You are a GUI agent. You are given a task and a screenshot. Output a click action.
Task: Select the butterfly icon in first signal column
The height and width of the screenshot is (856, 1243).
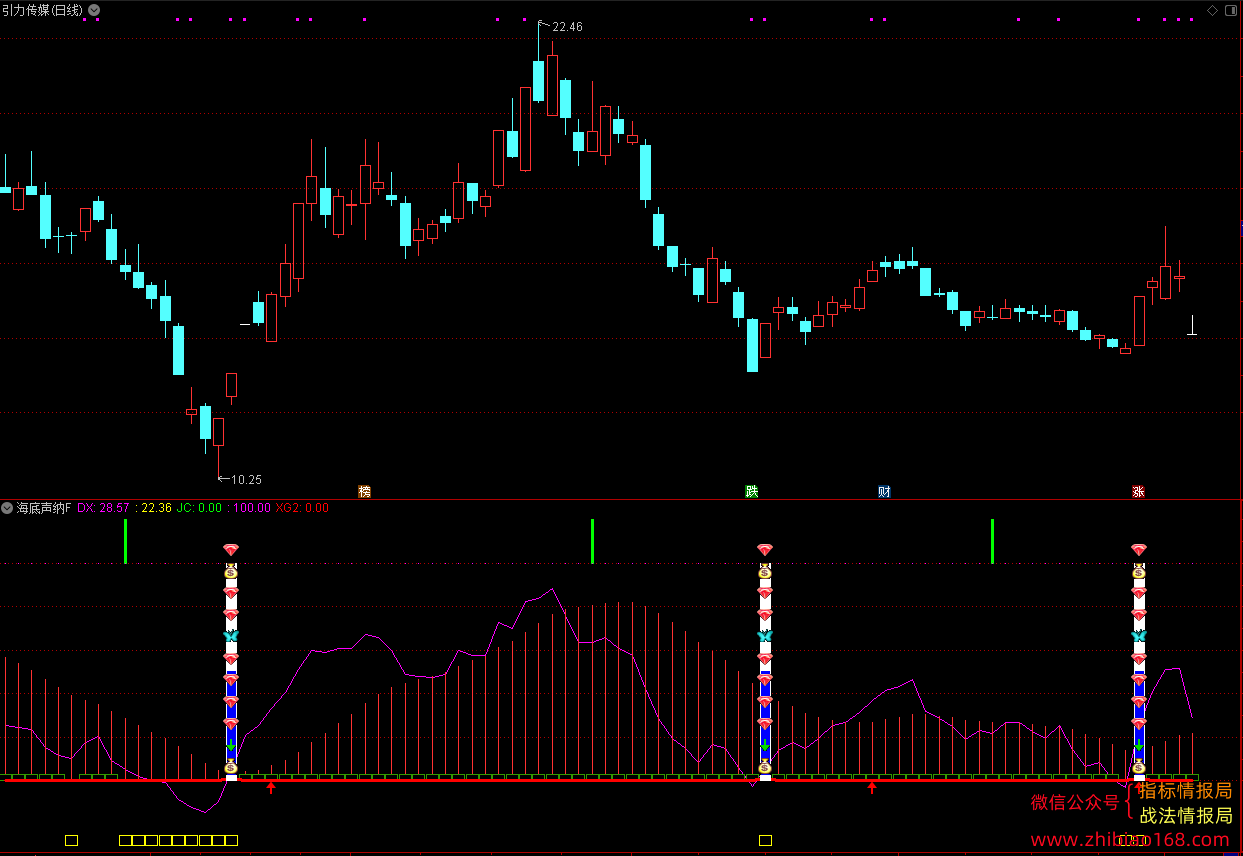(x=231, y=636)
